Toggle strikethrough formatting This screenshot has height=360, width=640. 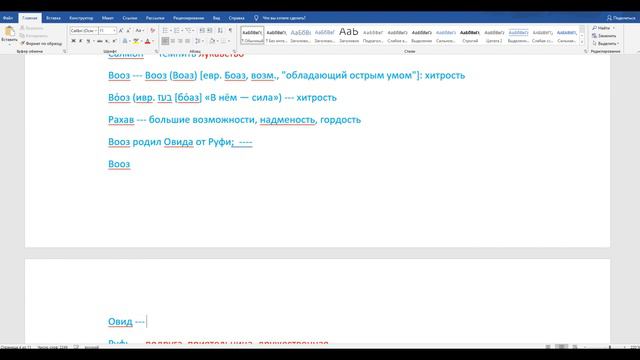[100, 41]
